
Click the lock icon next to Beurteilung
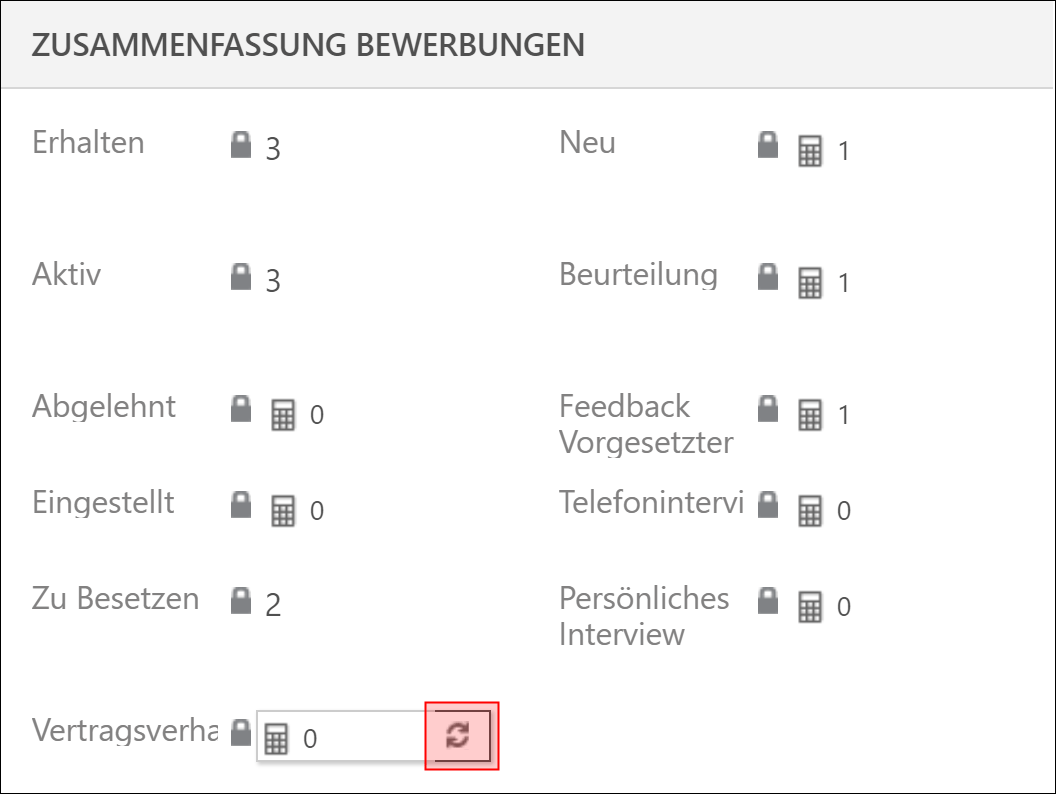(768, 276)
